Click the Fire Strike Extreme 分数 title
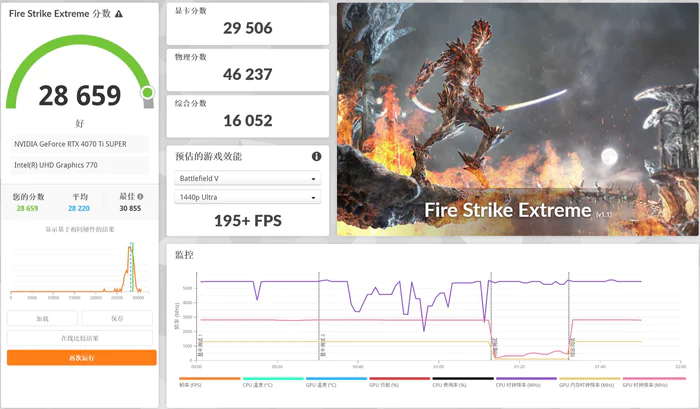Viewport: 700px width, 409px height. coord(60,14)
